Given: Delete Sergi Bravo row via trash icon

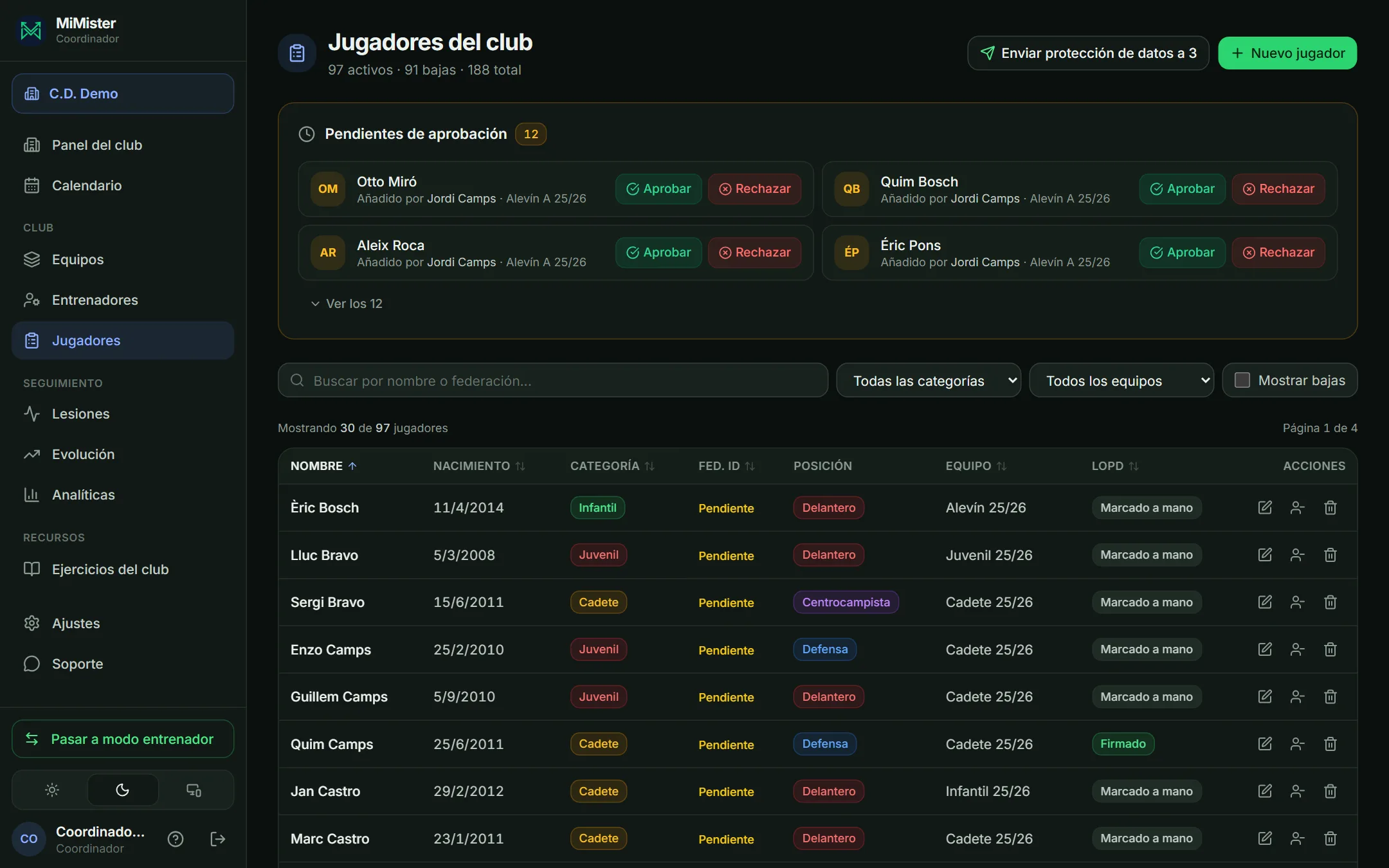Looking at the screenshot, I should (1330, 602).
